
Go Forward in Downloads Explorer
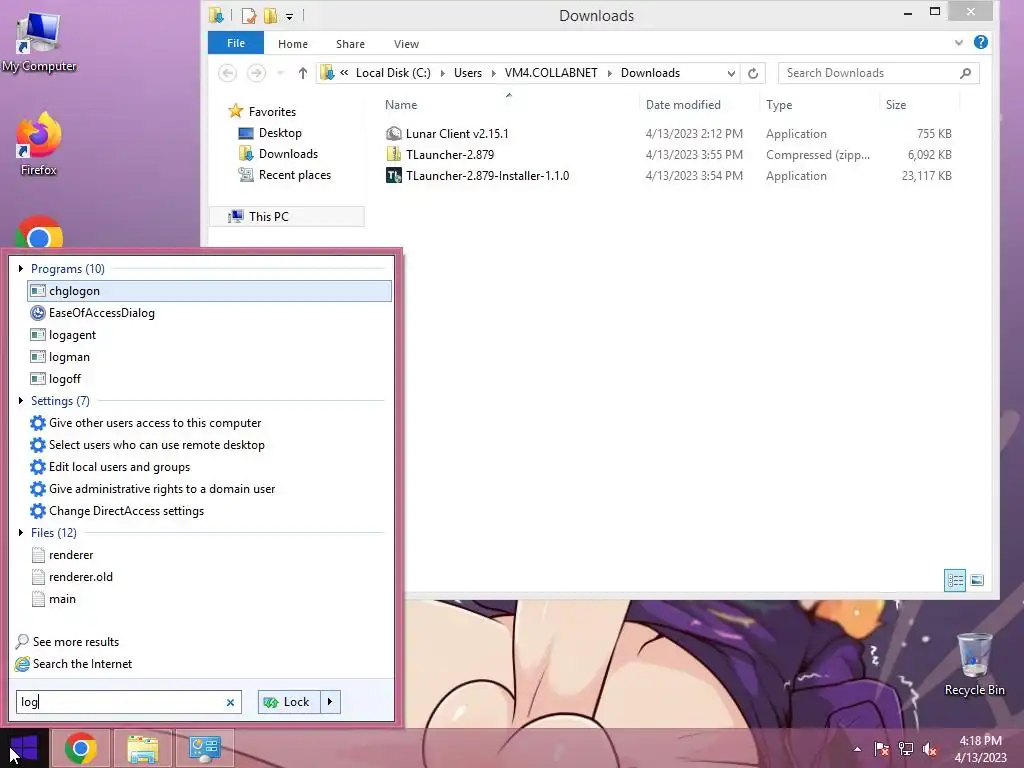pos(256,72)
